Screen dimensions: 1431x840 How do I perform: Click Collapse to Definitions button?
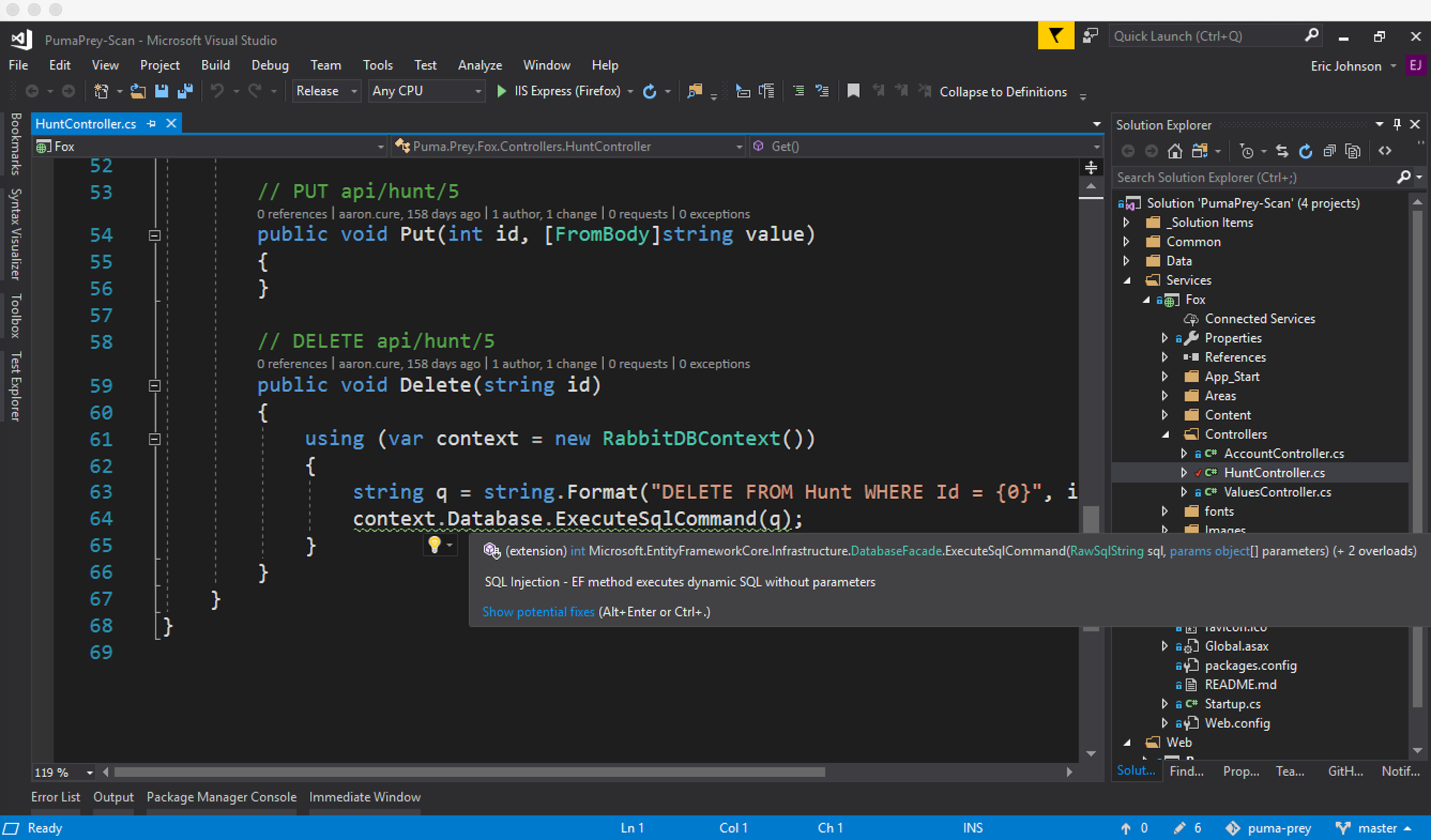1003,92
